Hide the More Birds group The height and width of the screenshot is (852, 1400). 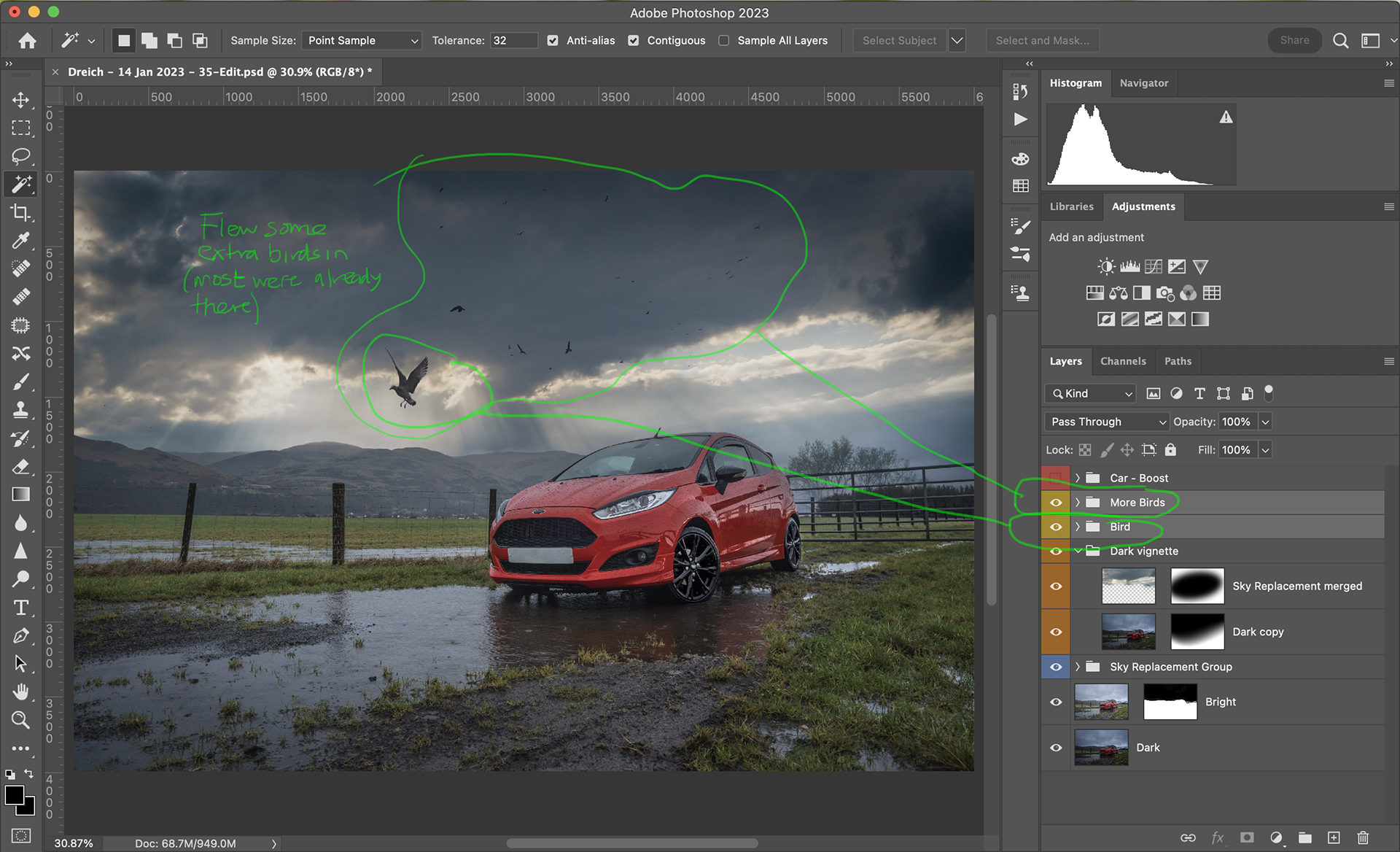pyautogui.click(x=1055, y=503)
